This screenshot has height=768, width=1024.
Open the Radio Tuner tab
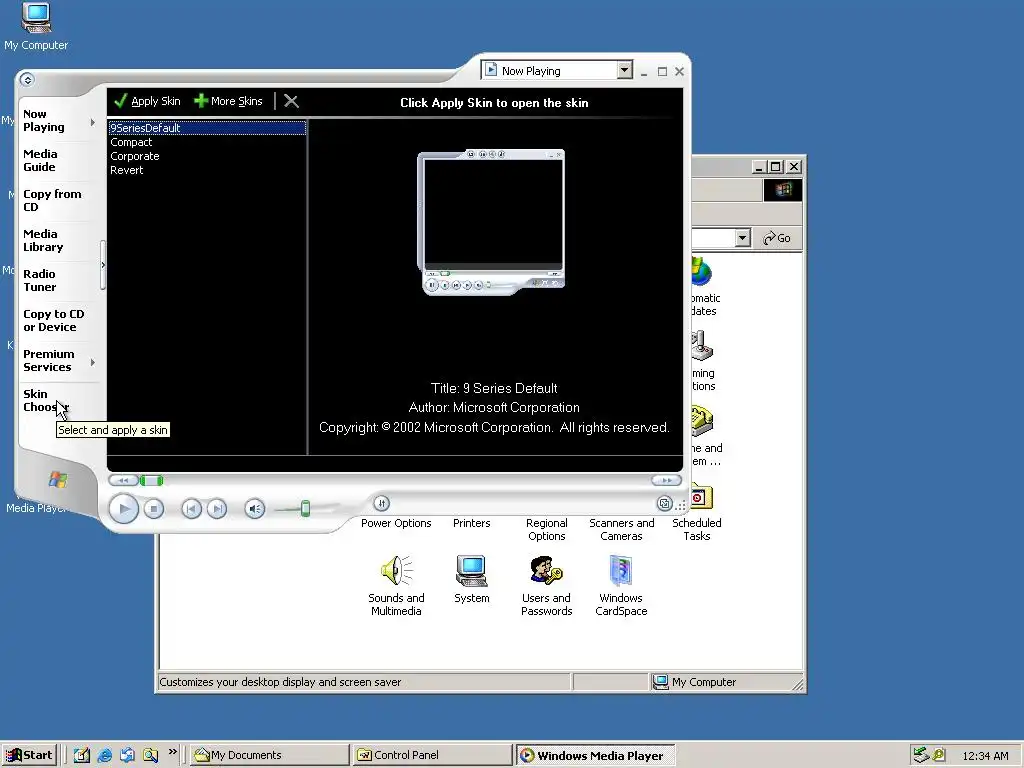click(40, 280)
